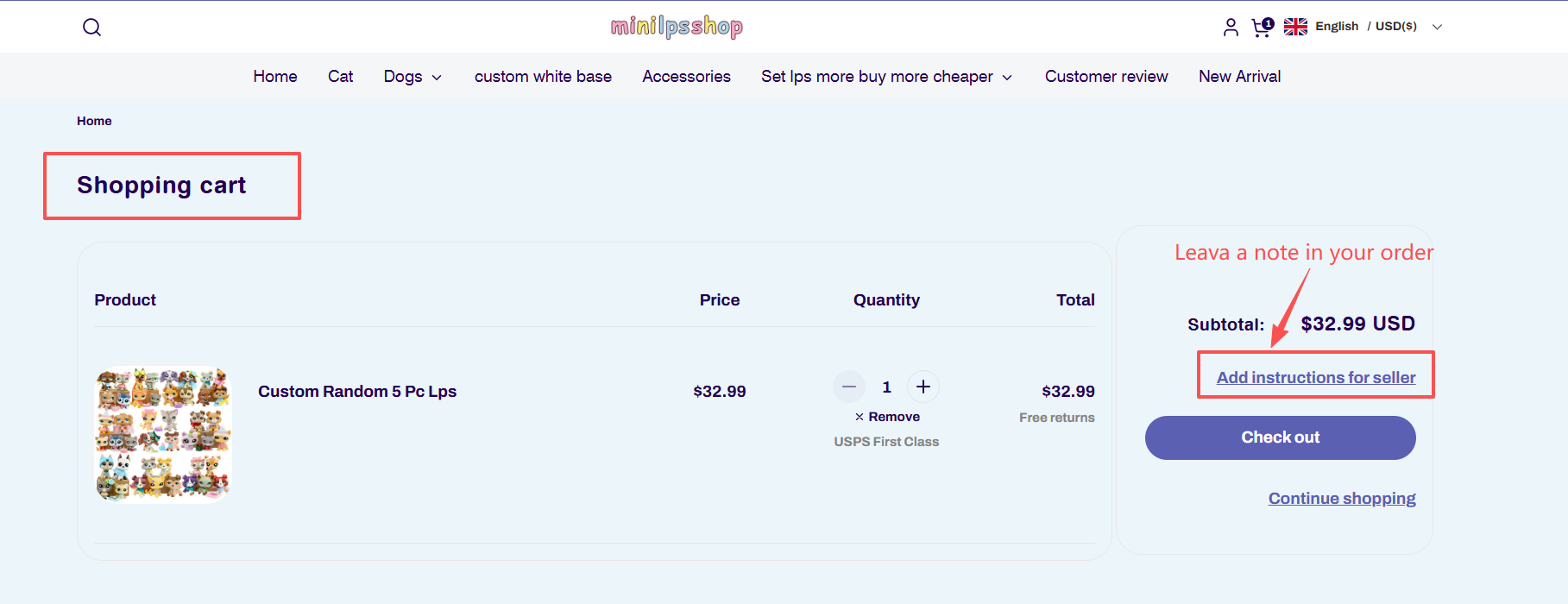Click the minilpsshop logo
1568x604 pixels.
(677, 27)
